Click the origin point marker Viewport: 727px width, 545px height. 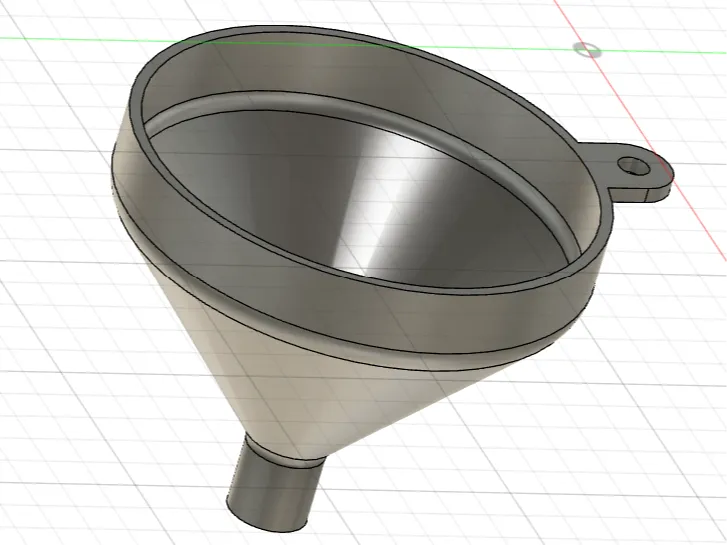[587, 49]
